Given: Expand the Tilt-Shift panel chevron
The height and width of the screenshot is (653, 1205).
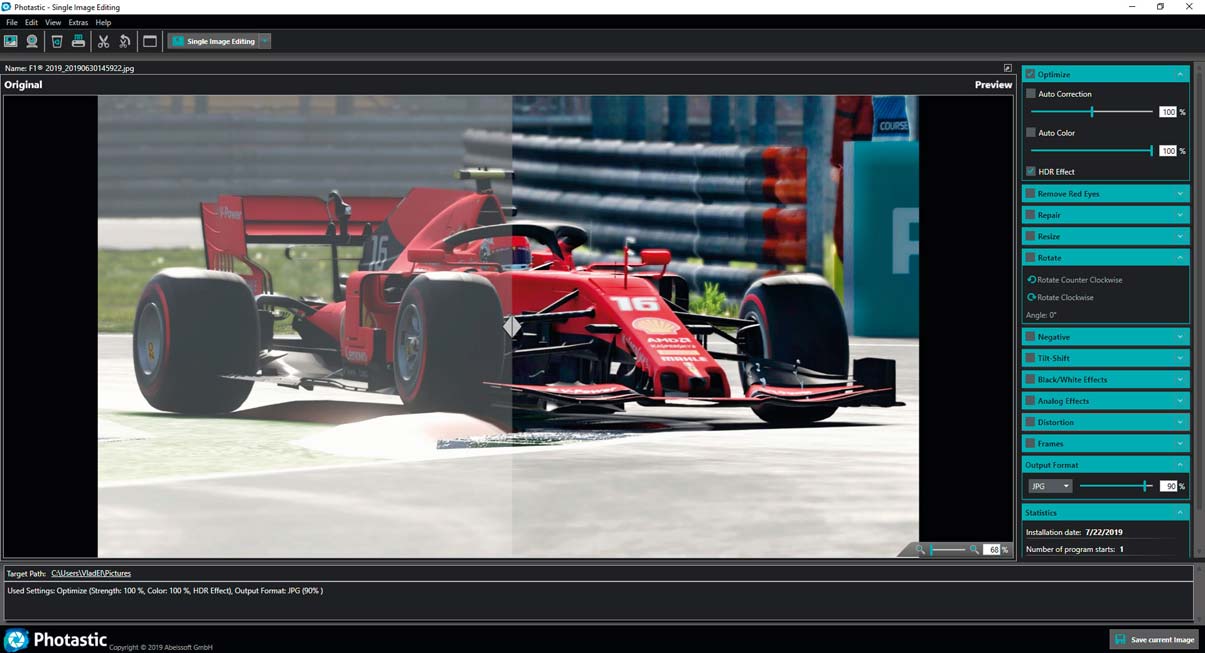Looking at the screenshot, I should [1180, 358].
